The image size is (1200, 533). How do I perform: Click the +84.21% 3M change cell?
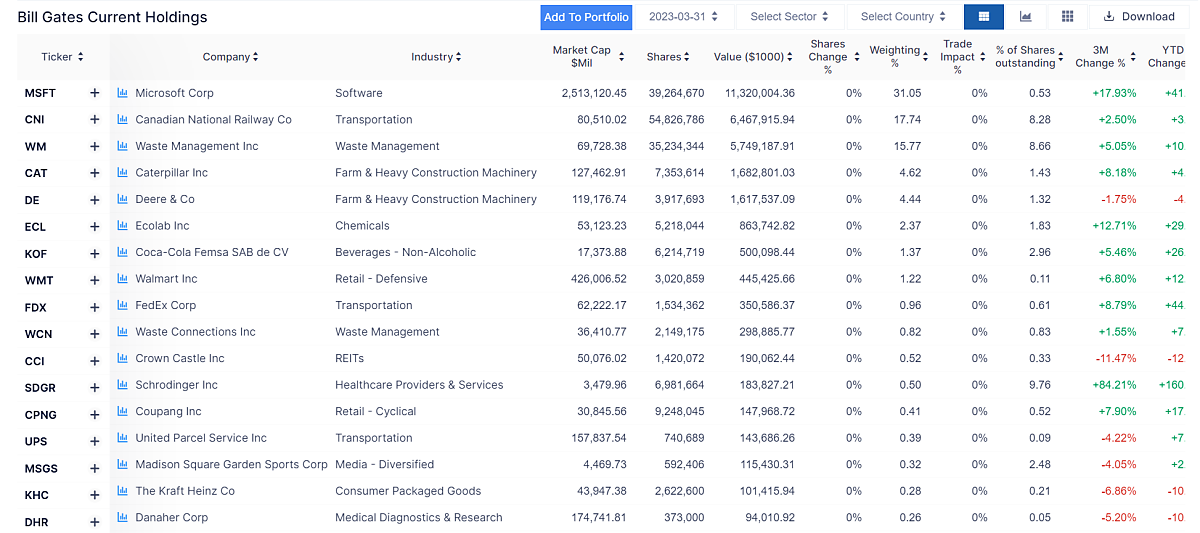pyautogui.click(x=1114, y=385)
